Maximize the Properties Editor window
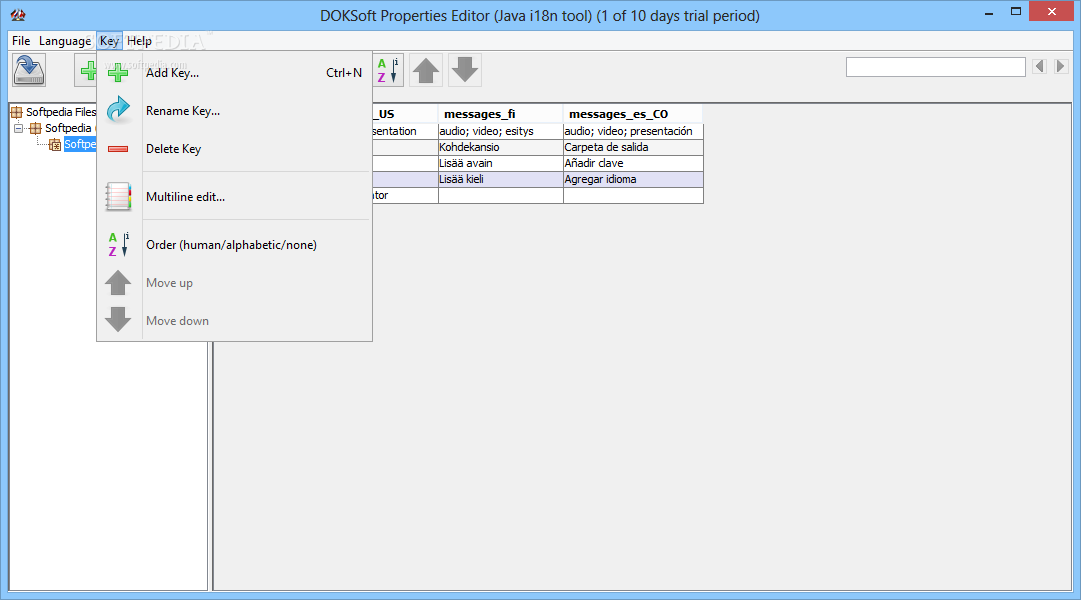 (x=1016, y=12)
